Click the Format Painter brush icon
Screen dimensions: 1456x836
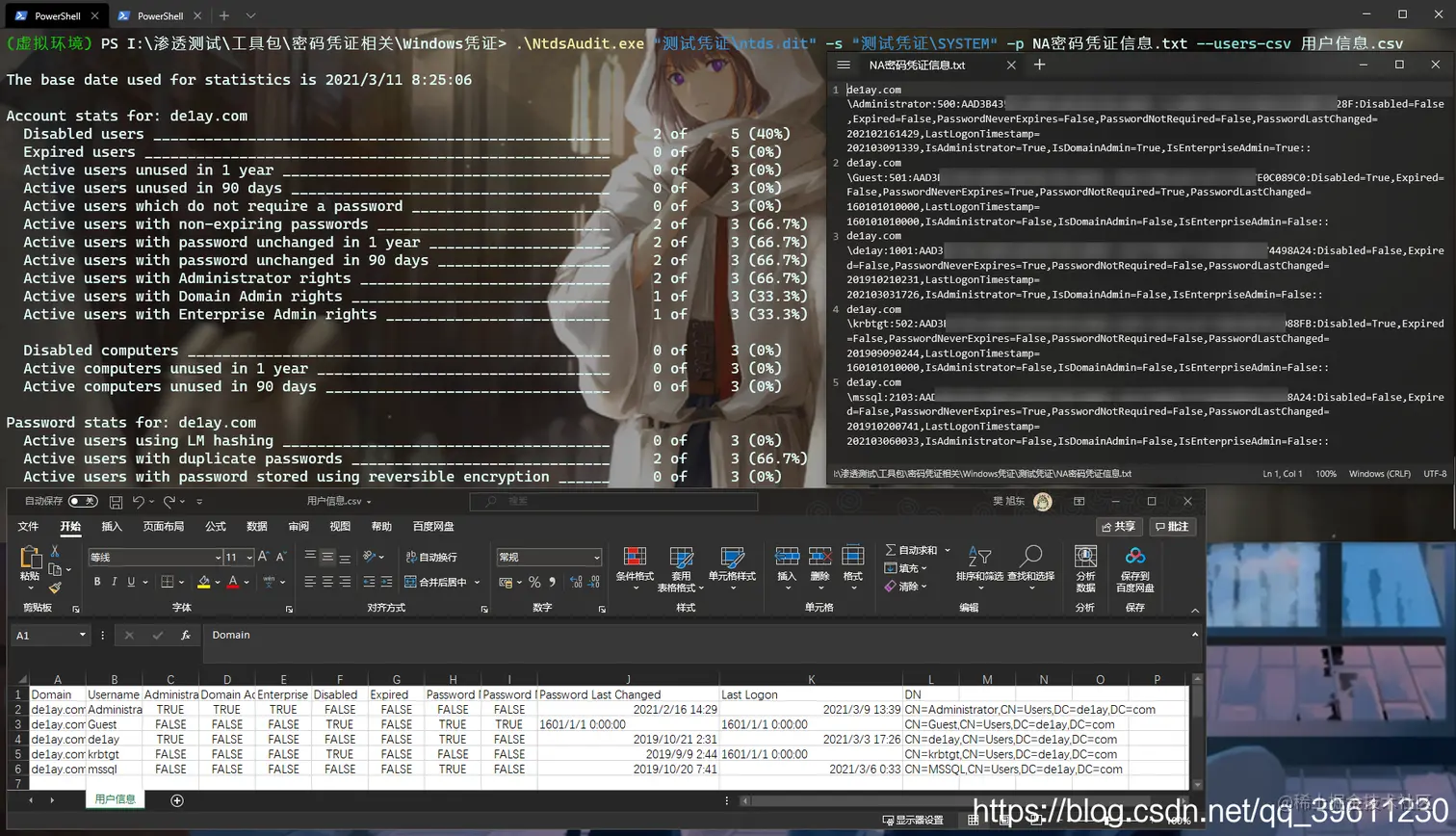pyautogui.click(x=55, y=587)
